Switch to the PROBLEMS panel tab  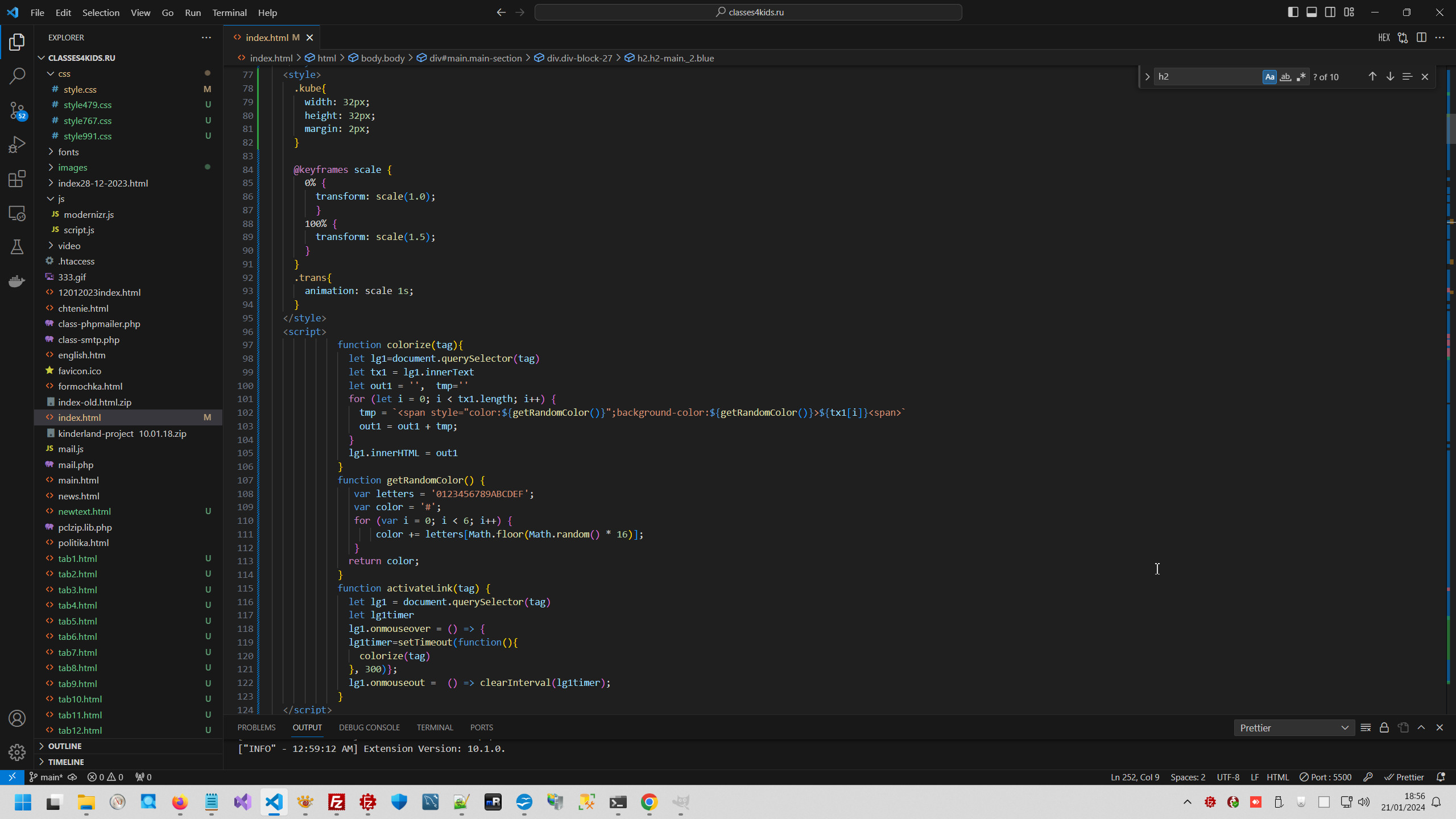click(256, 727)
